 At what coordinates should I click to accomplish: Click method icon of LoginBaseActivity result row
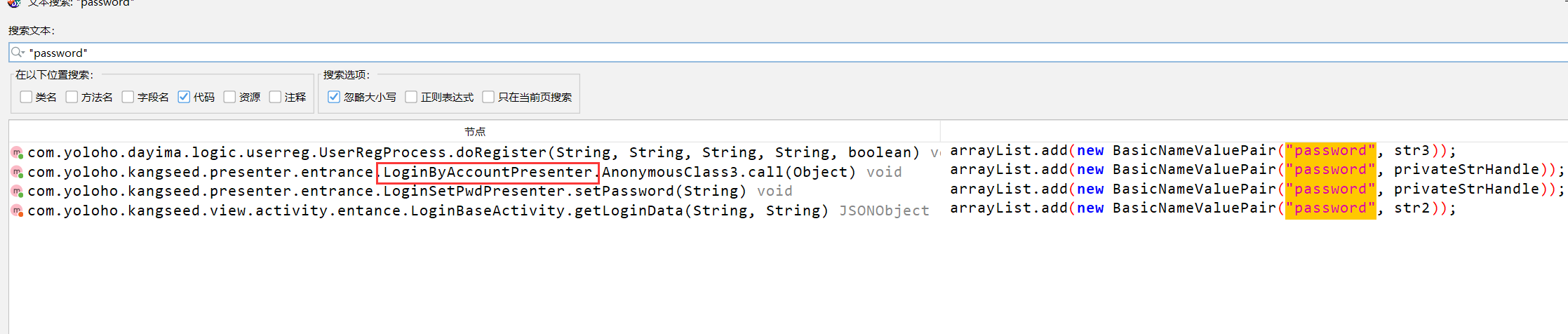[17, 211]
